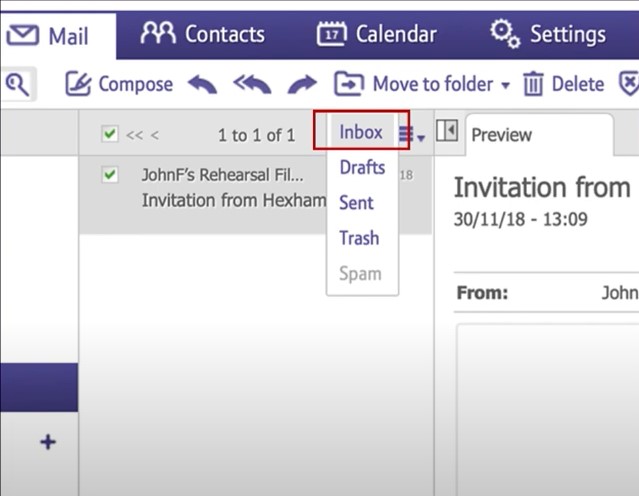Click the date '30/11/18 - 13:09'
639x496 pixels.
point(521,220)
